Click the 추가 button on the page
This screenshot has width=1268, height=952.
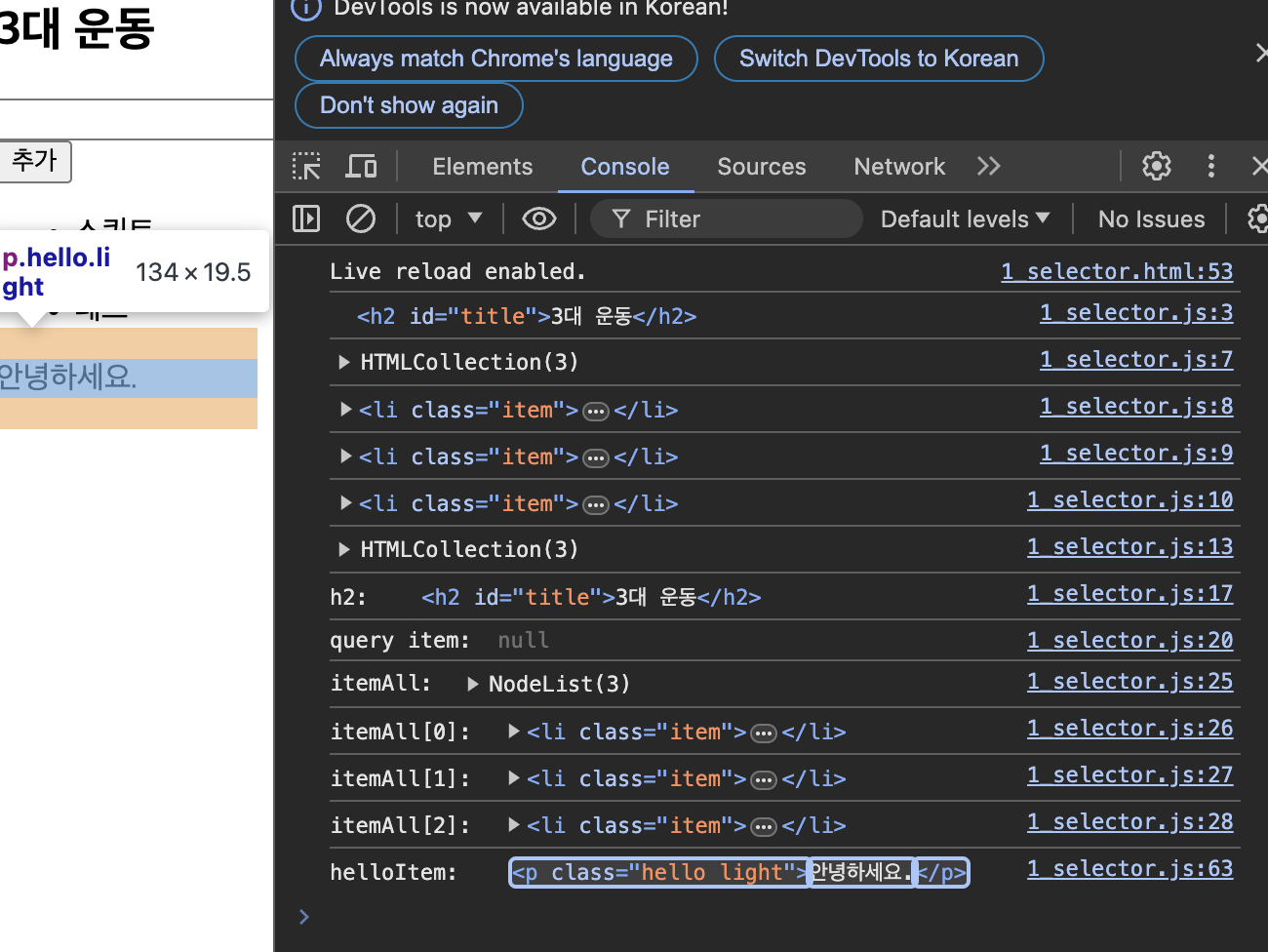click(35, 160)
